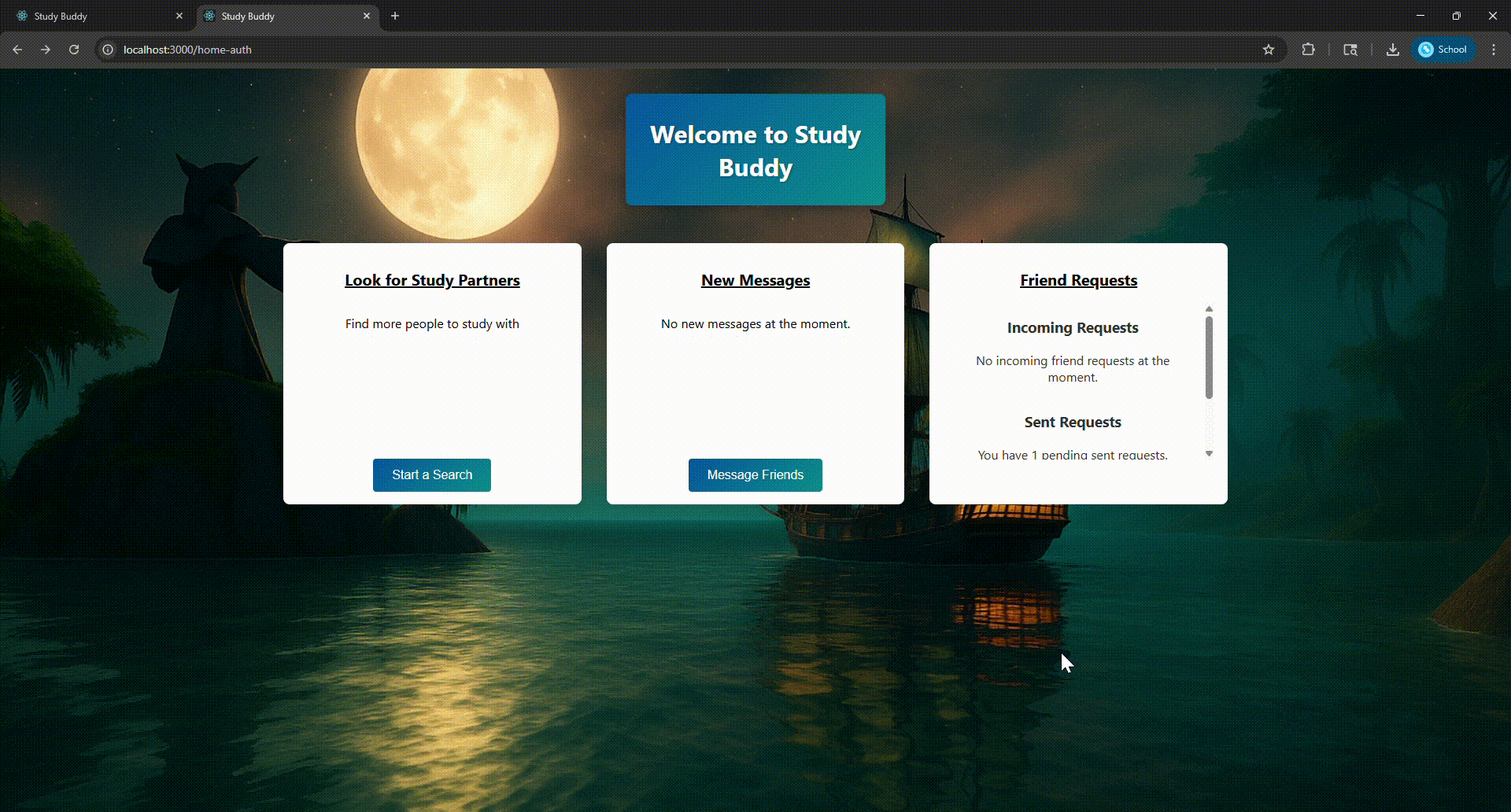Click inside the address bar
1511x812 pixels.
point(472,50)
